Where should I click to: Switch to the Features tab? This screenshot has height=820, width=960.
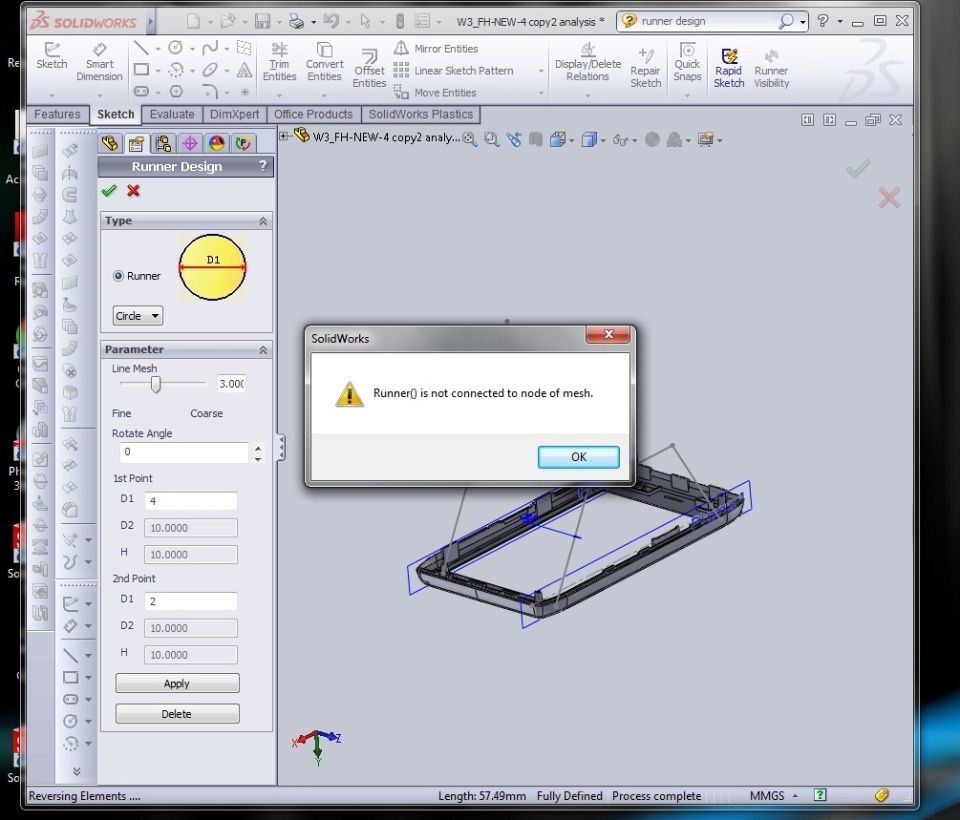click(x=58, y=115)
